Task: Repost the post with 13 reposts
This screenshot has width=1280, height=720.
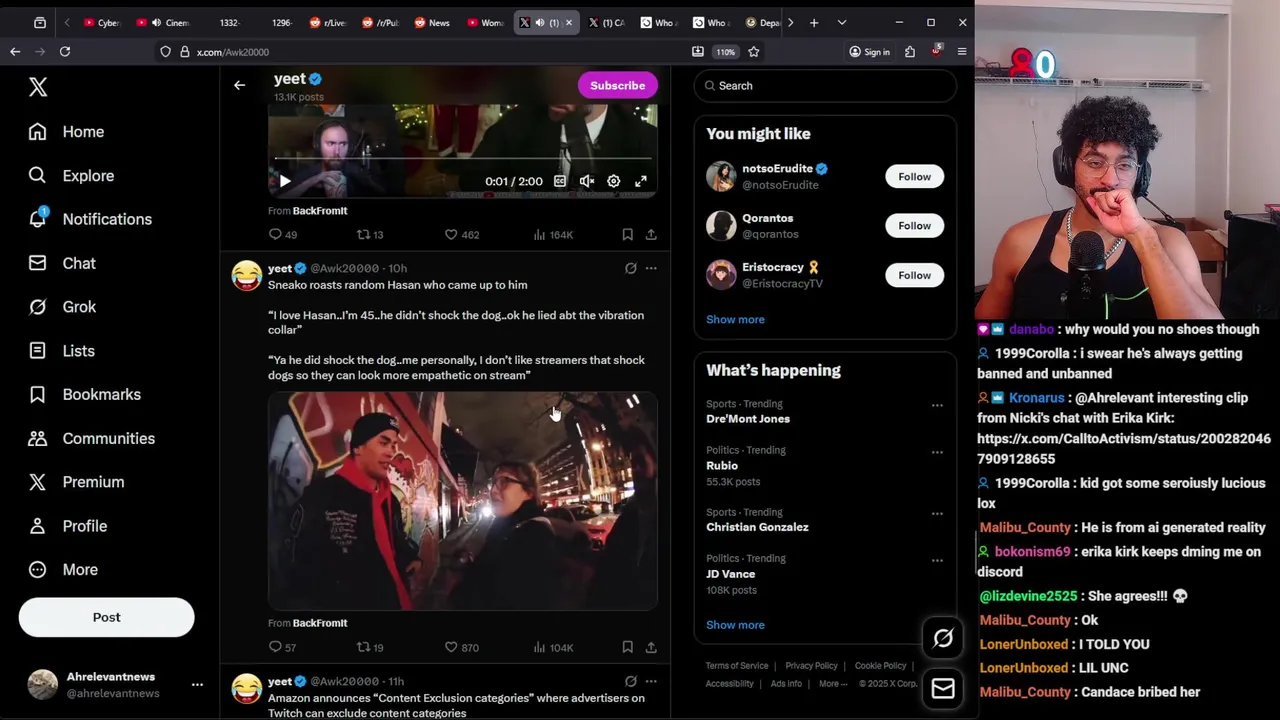Action: click(370, 234)
